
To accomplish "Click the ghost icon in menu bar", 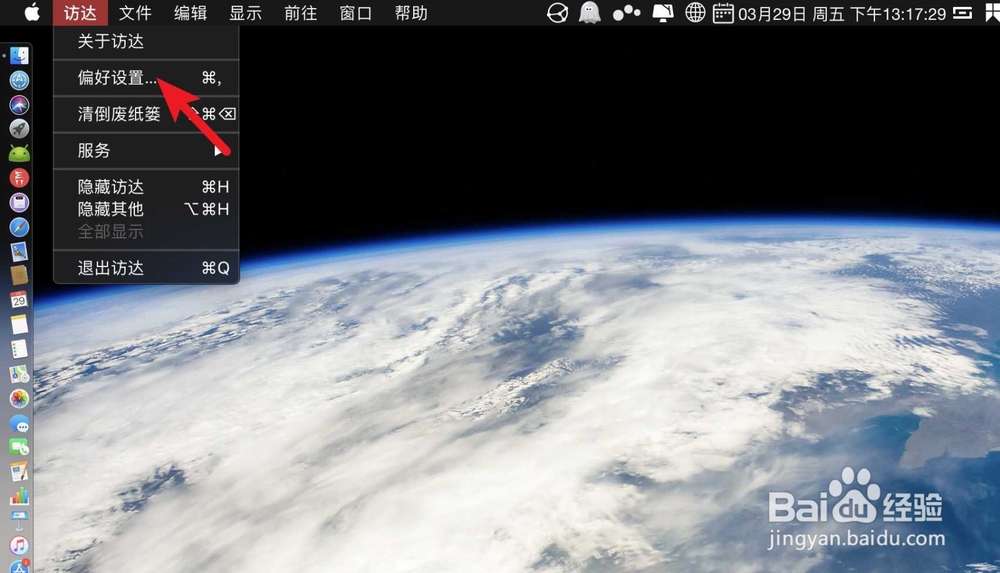I will (589, 13).
